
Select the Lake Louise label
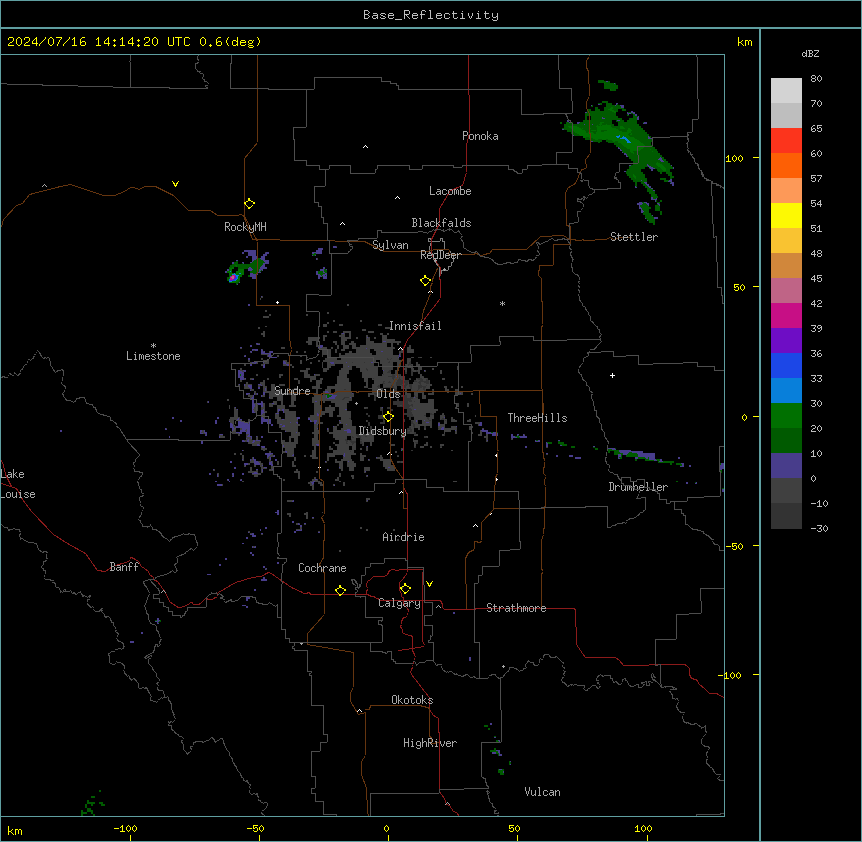pos(18,484)
